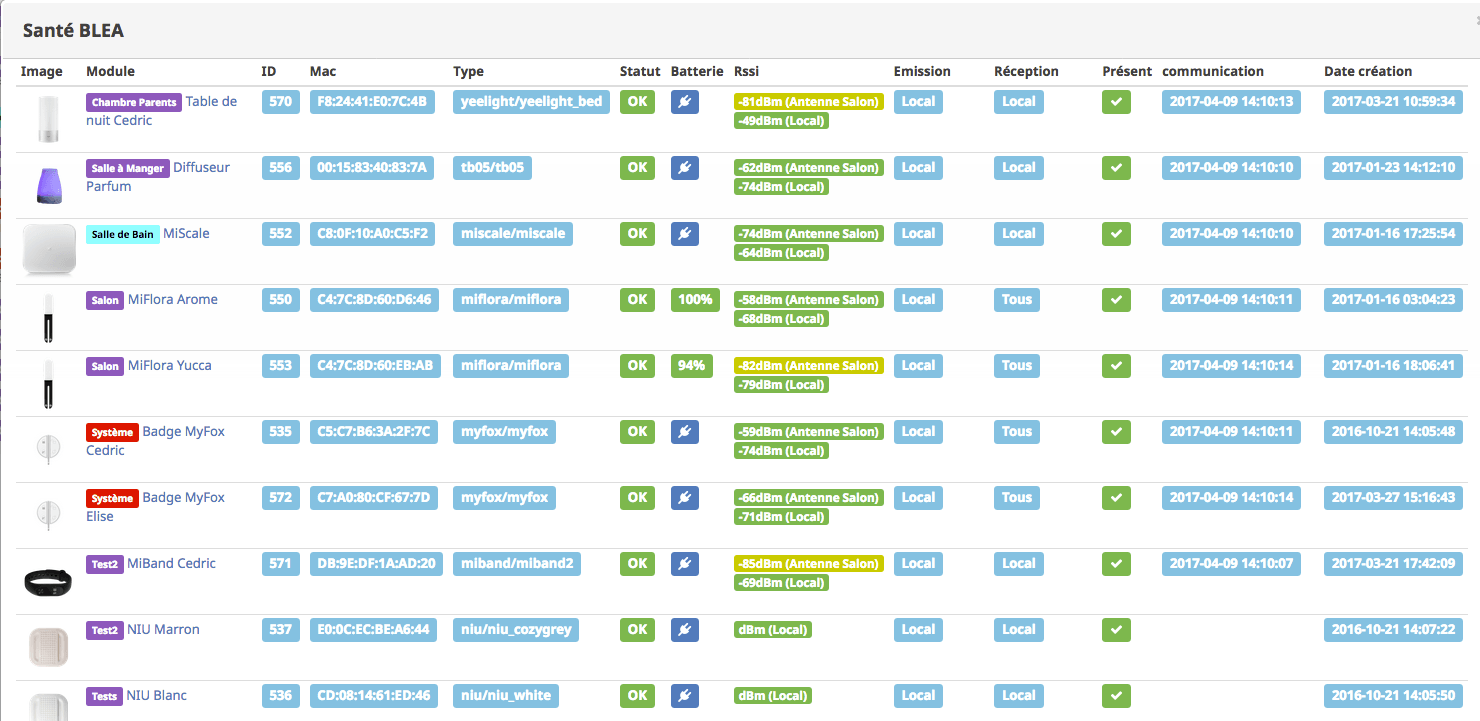Click communication time 2017-04-09 14:10:07
Screen dimensions: 1480x721
[1231, 563]
